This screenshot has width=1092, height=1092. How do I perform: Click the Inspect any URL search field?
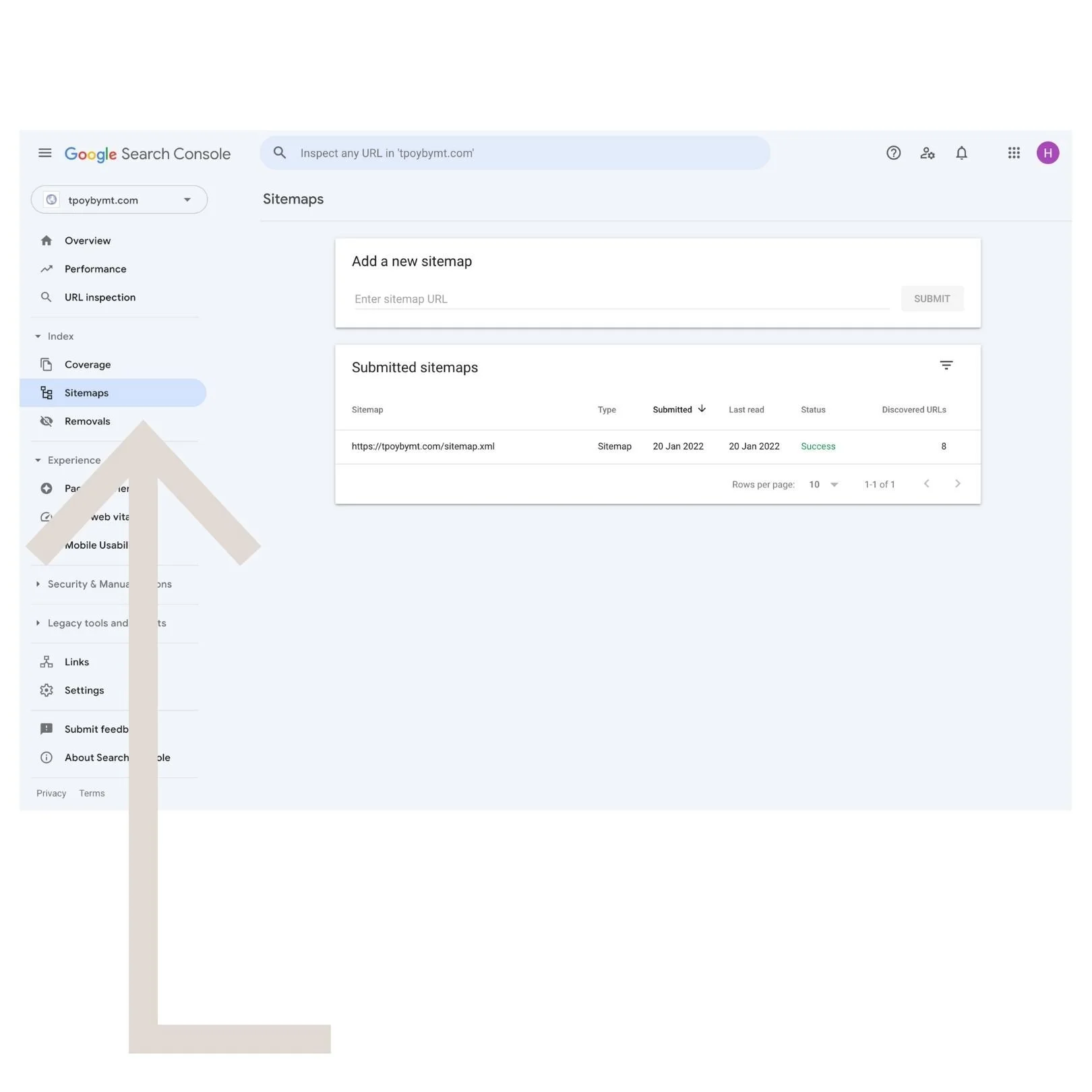tap(515, 153)
